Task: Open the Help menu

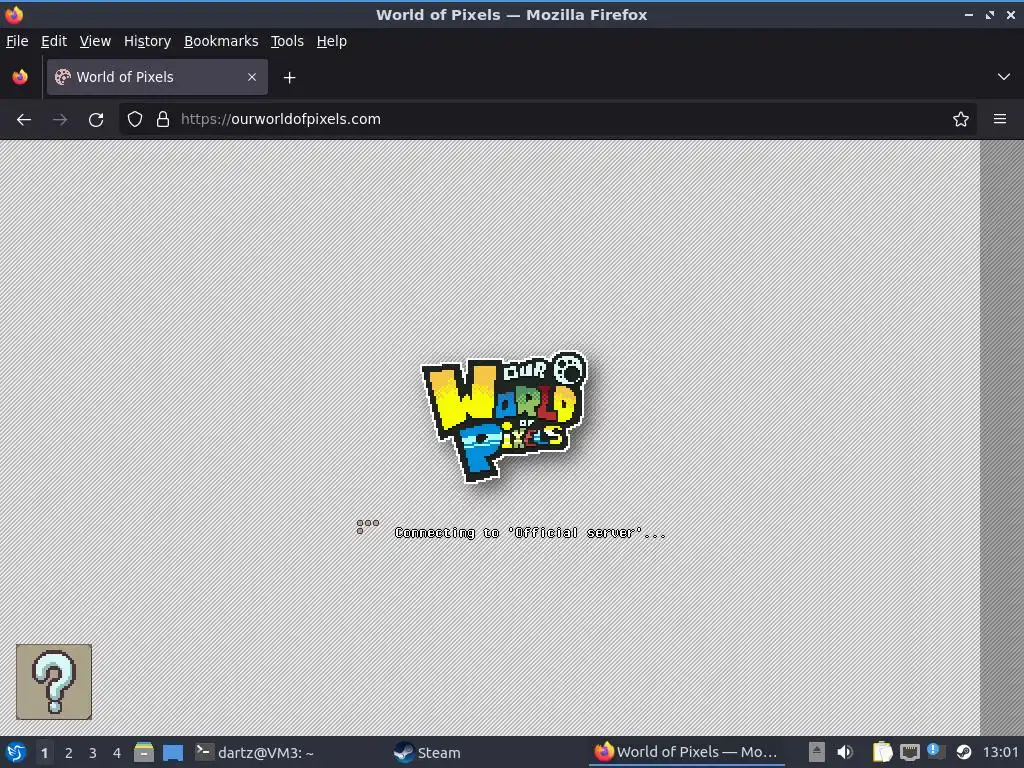Action: point(332,41)
